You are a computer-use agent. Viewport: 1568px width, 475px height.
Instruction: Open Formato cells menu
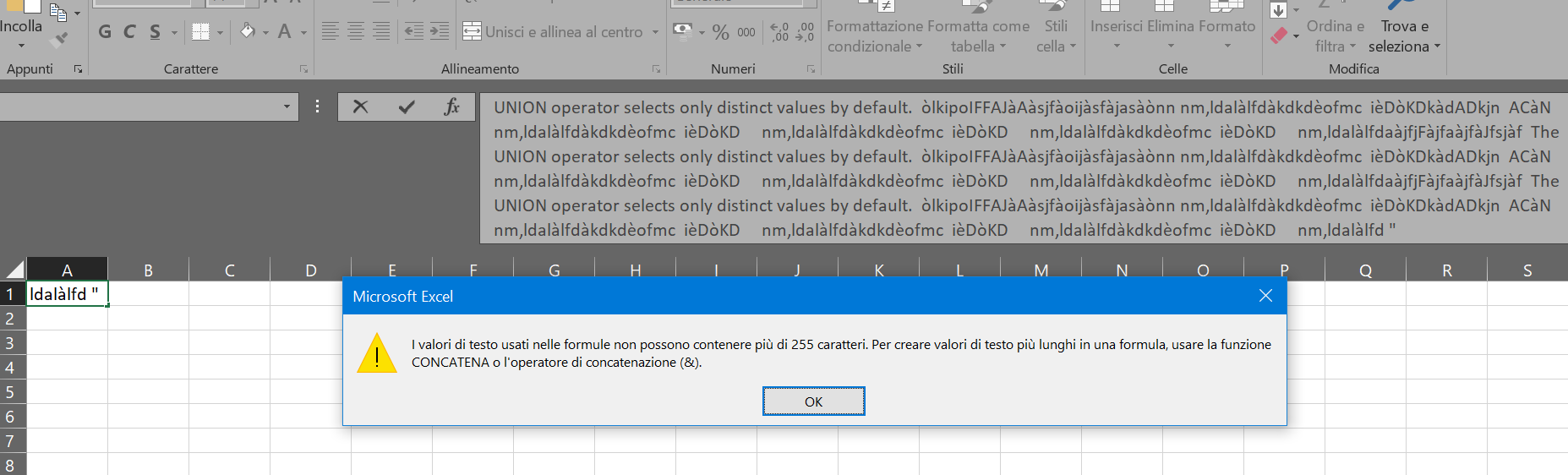click(x=1227, y=28)
